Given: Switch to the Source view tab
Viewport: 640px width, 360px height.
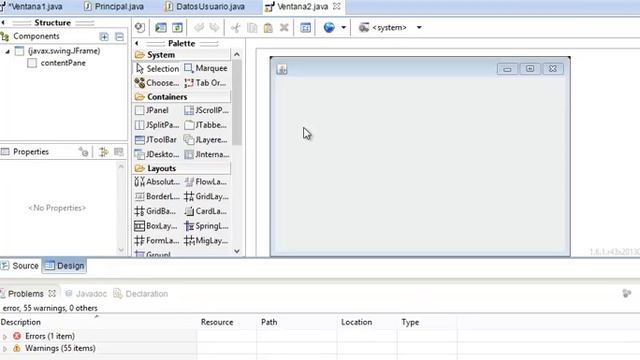Looking at the screenshot, I should pyautogui.click(x=20, y=266).
